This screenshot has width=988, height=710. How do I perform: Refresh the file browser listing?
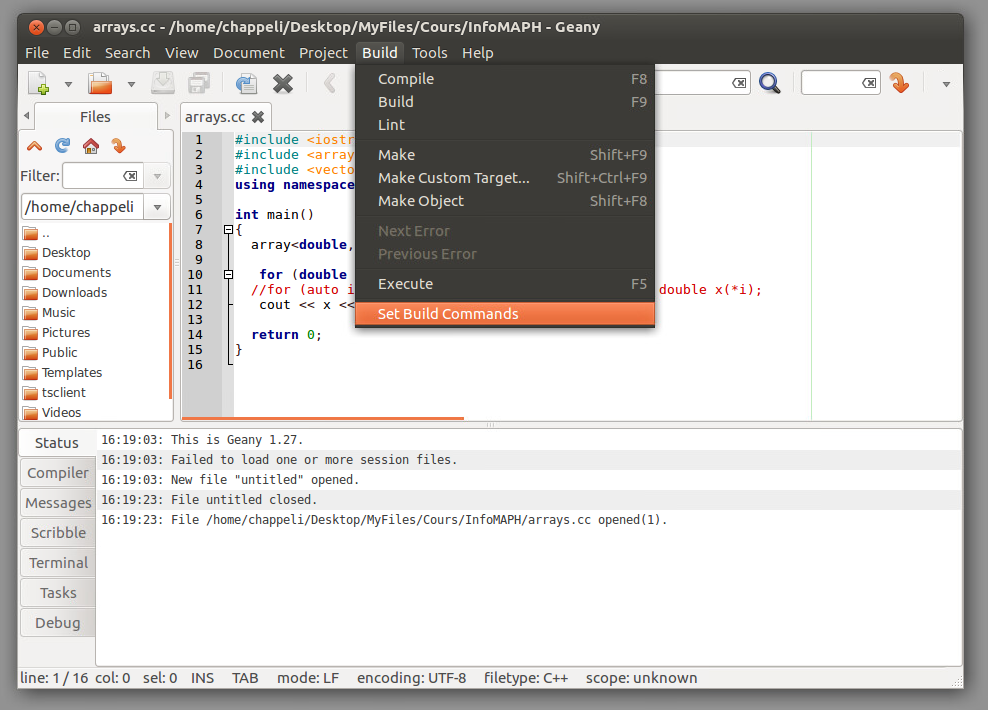[x=62, y=146]
